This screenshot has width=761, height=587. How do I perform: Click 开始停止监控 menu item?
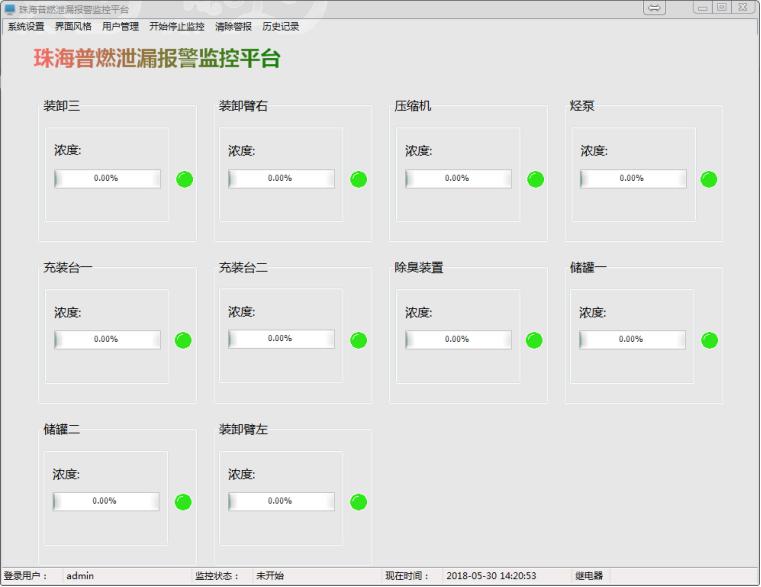[177, 26]
